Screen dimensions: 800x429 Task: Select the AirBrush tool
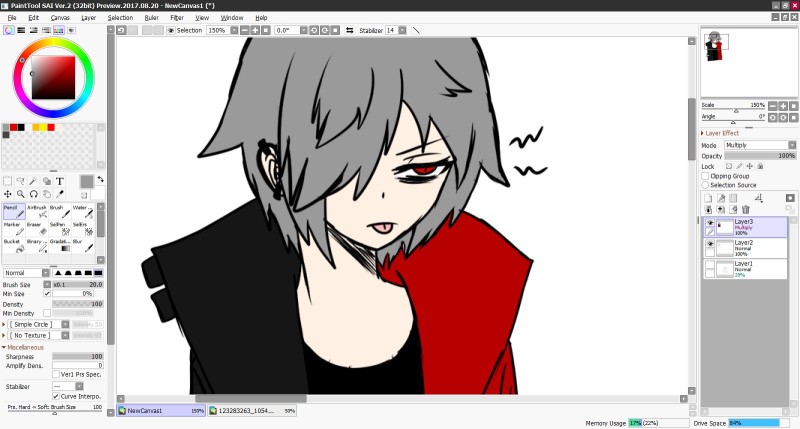37,211
